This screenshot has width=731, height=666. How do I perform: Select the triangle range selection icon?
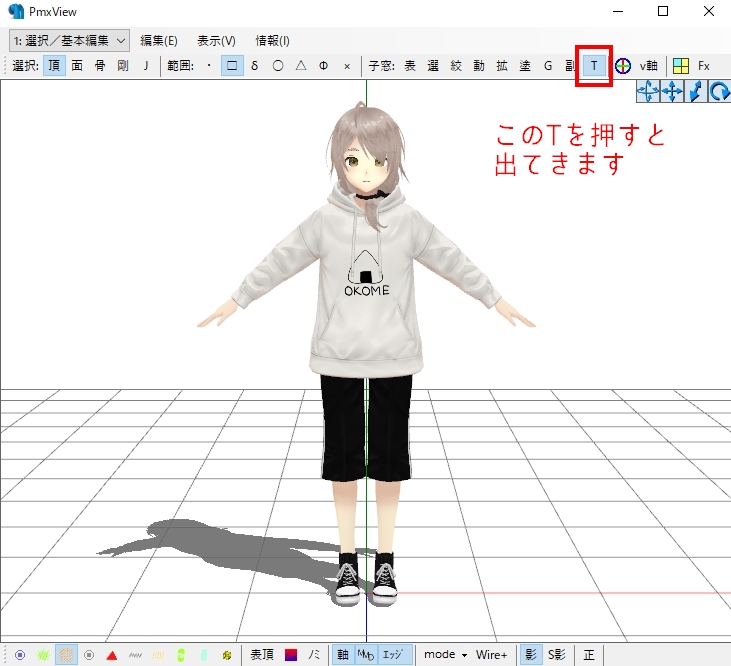click(x=301, y=66)
